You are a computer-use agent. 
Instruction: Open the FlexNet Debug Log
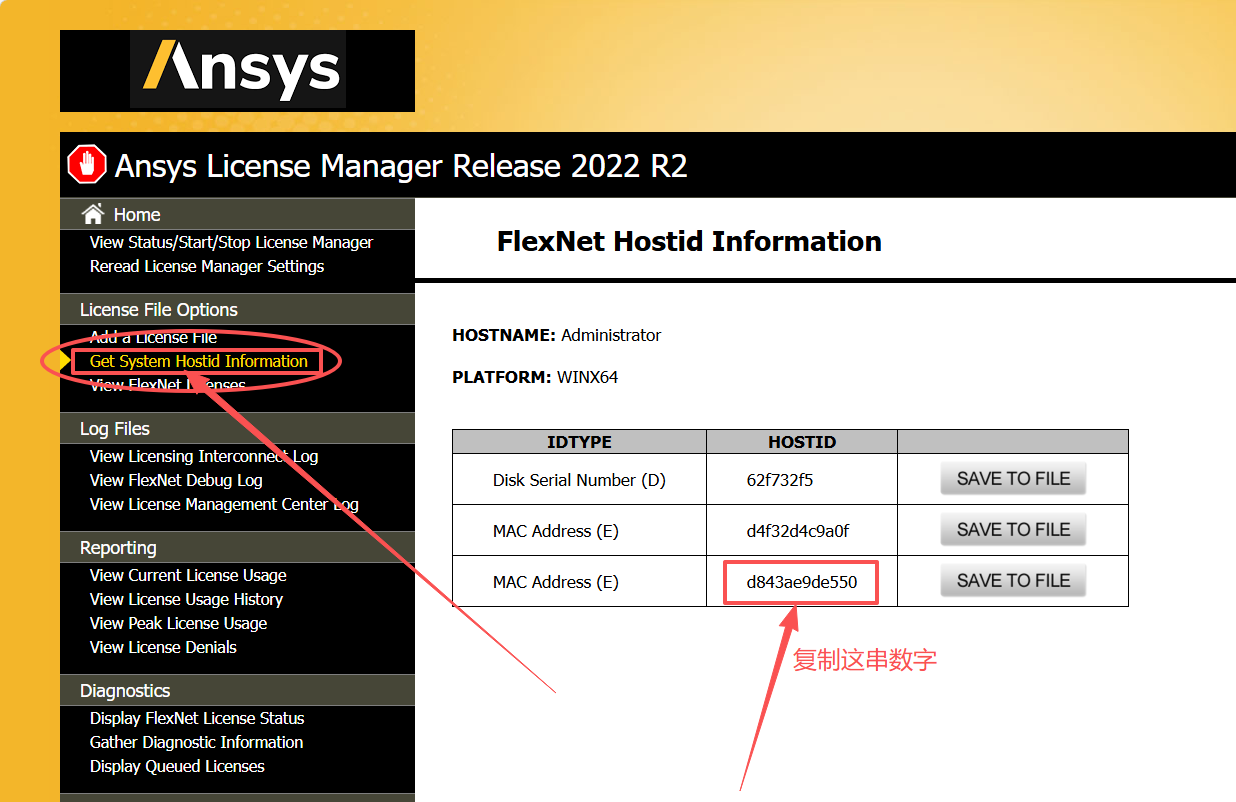click(x=176, y=480)
